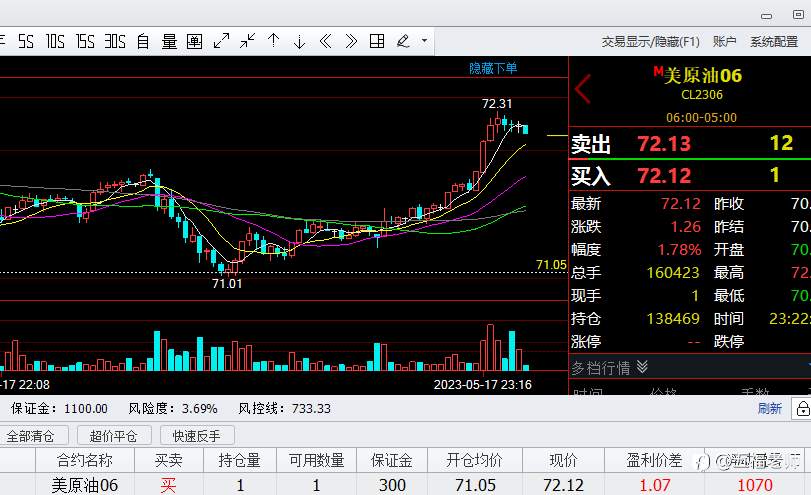This screenshot has height=495, width=811.
Task: Click the 71.05 open price cell
Action: pyautogui.click(x=475, y=485)
